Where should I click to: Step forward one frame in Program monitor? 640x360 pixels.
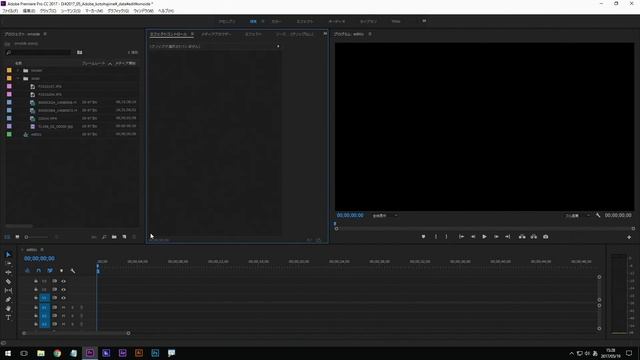[496, 237]
